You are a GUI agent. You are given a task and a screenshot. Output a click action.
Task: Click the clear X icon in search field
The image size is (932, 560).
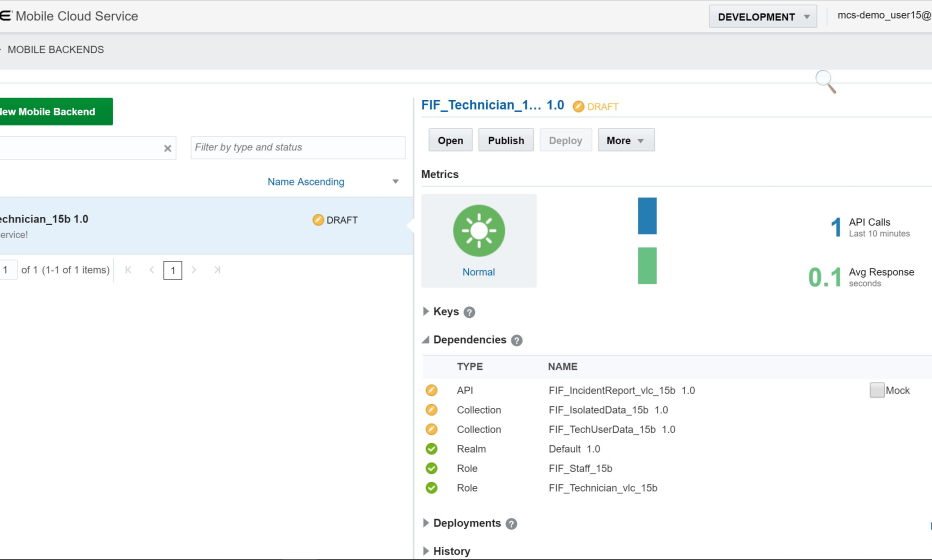(x=167, y=148)
